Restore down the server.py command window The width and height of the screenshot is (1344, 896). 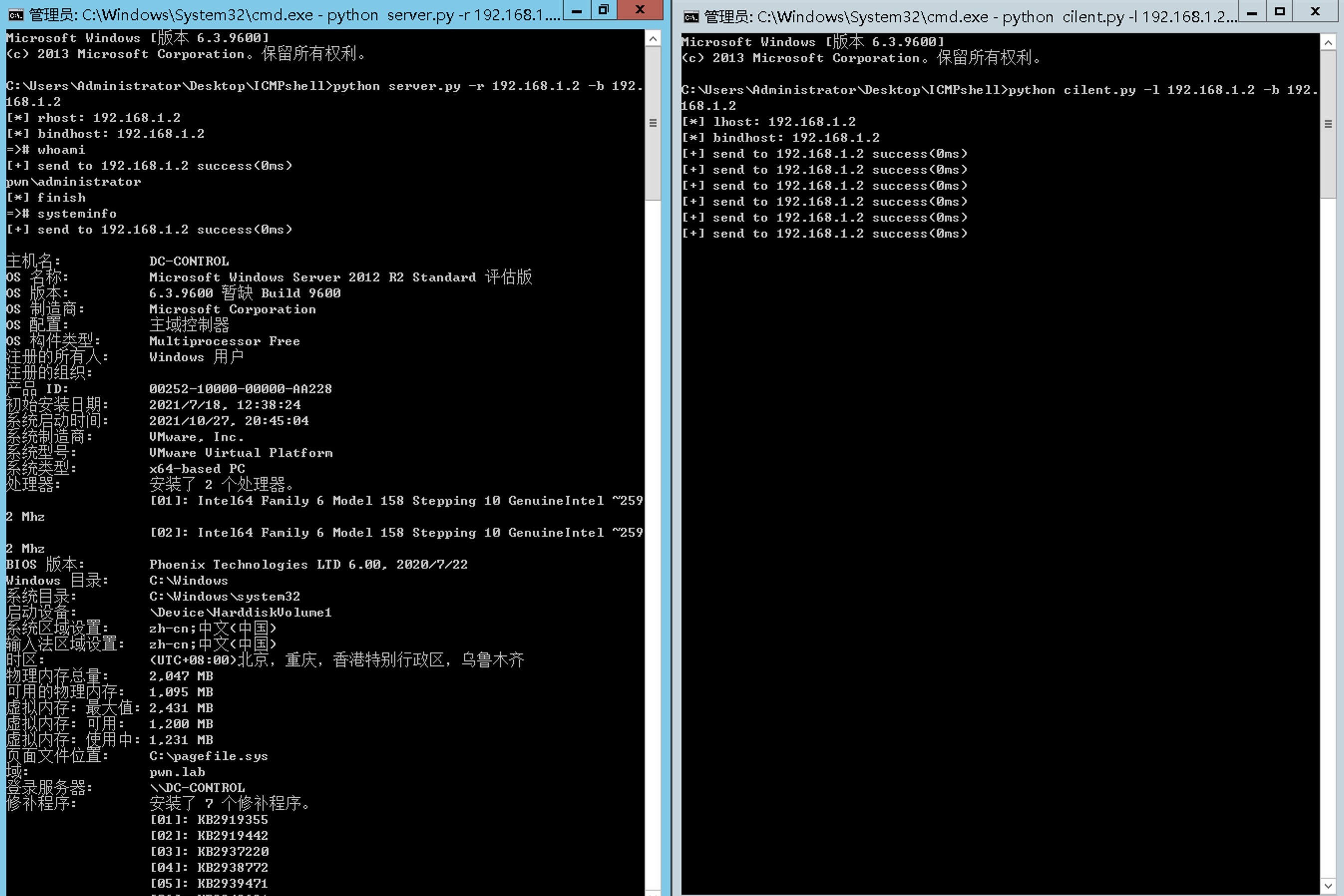604,9
